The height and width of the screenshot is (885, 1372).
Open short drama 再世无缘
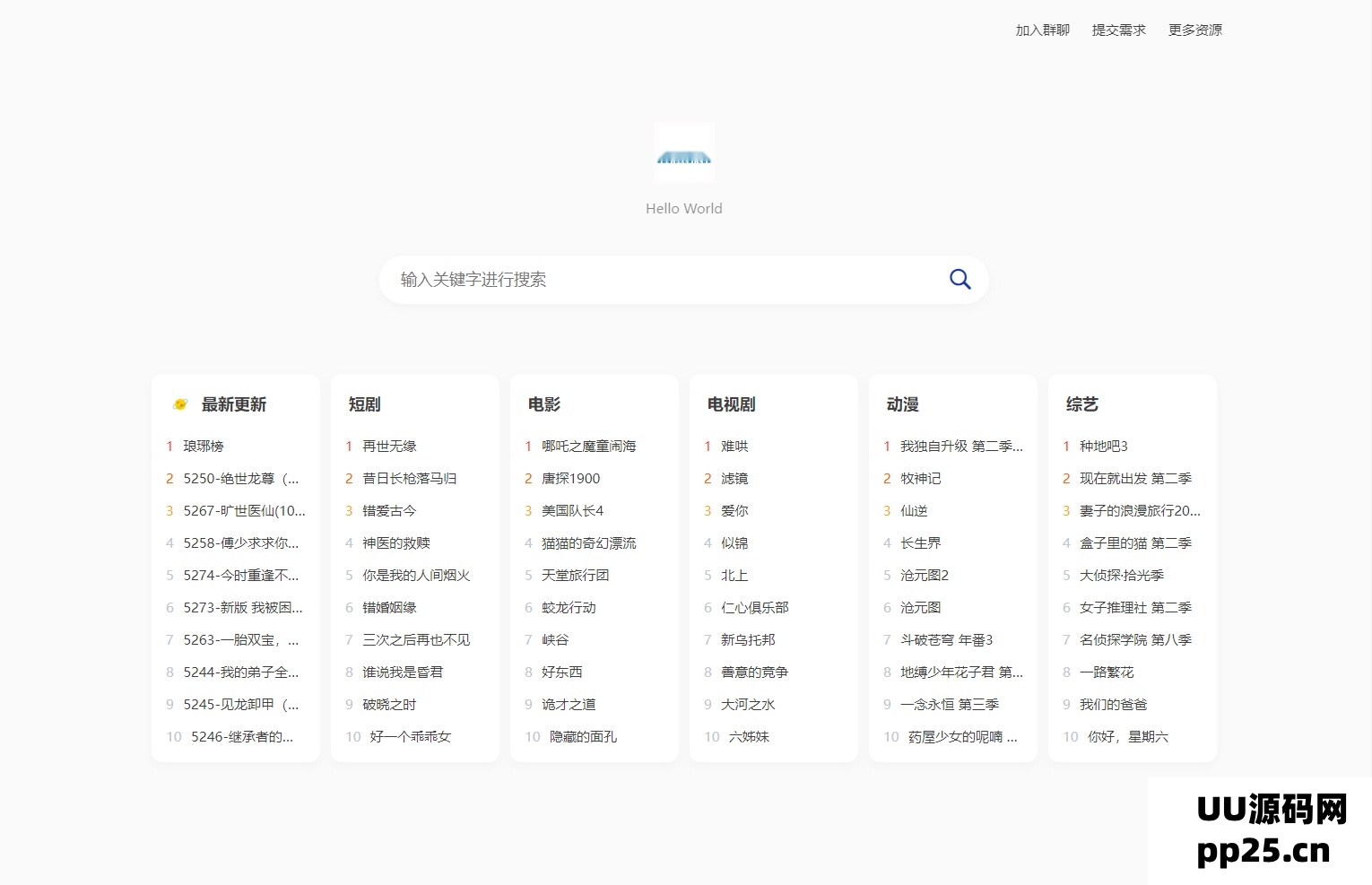click(x=389, y=447)
